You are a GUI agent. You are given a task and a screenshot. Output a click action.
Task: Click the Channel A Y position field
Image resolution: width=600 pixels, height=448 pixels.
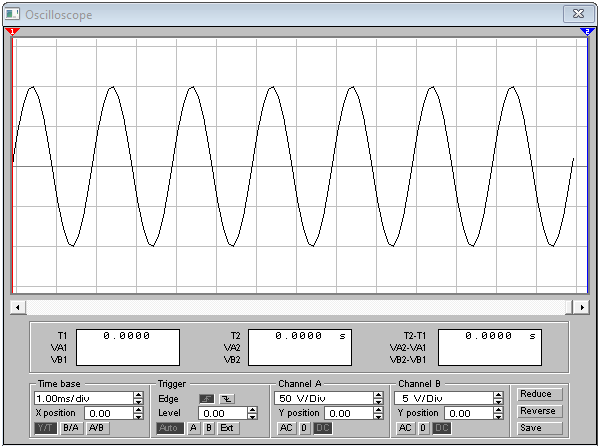pos(349,413)
